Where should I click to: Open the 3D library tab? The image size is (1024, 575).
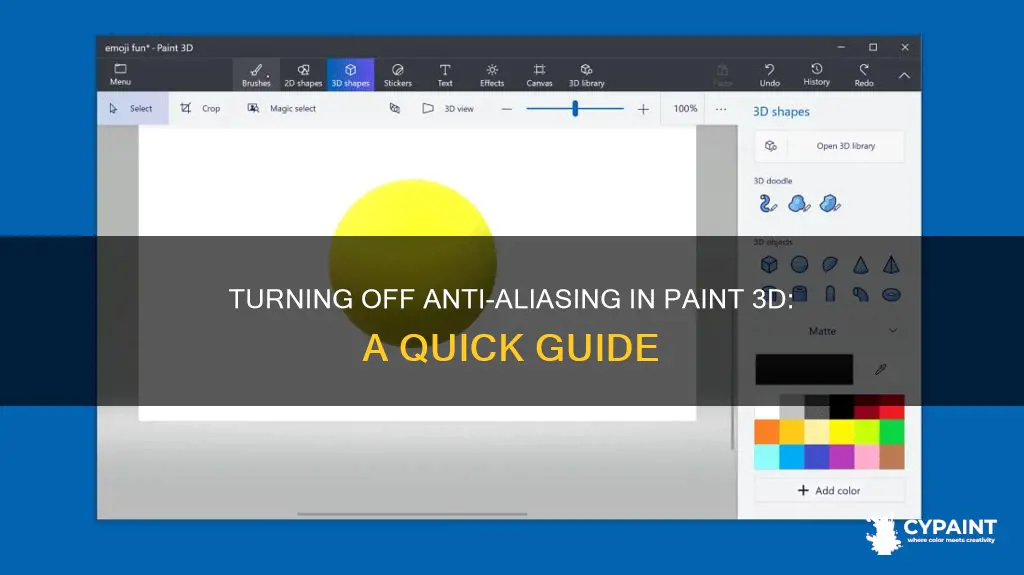click(x=586, y=75)
